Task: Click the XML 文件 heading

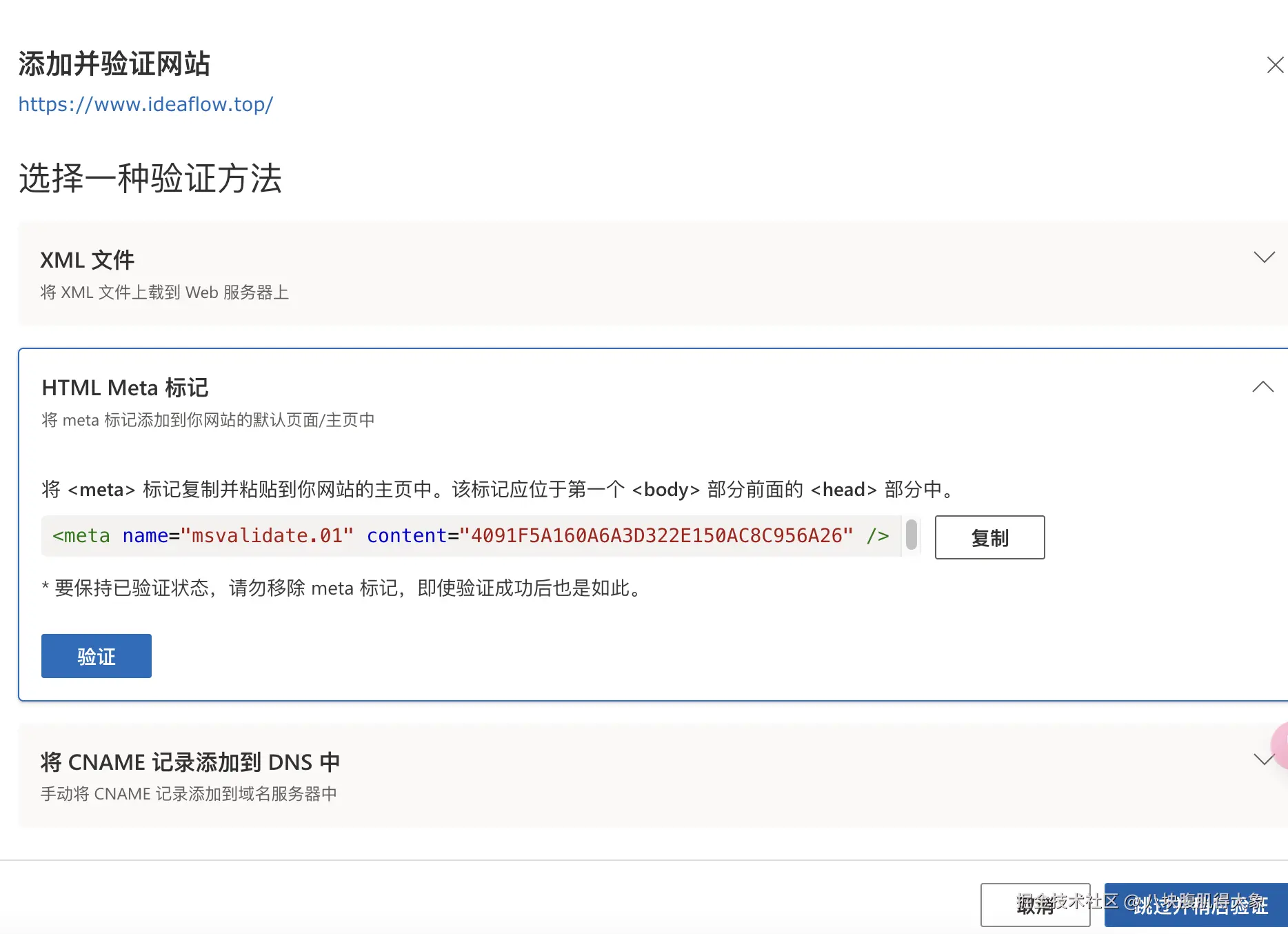Action: (x=88, y=260)
